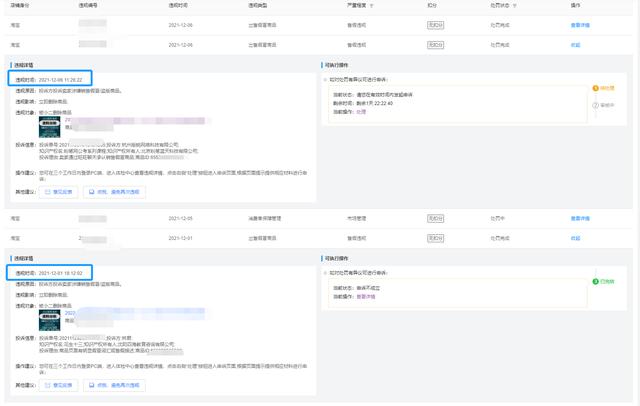Click the green 已完结 status icon
Viewport: 640px width, 406px height.
597,282
